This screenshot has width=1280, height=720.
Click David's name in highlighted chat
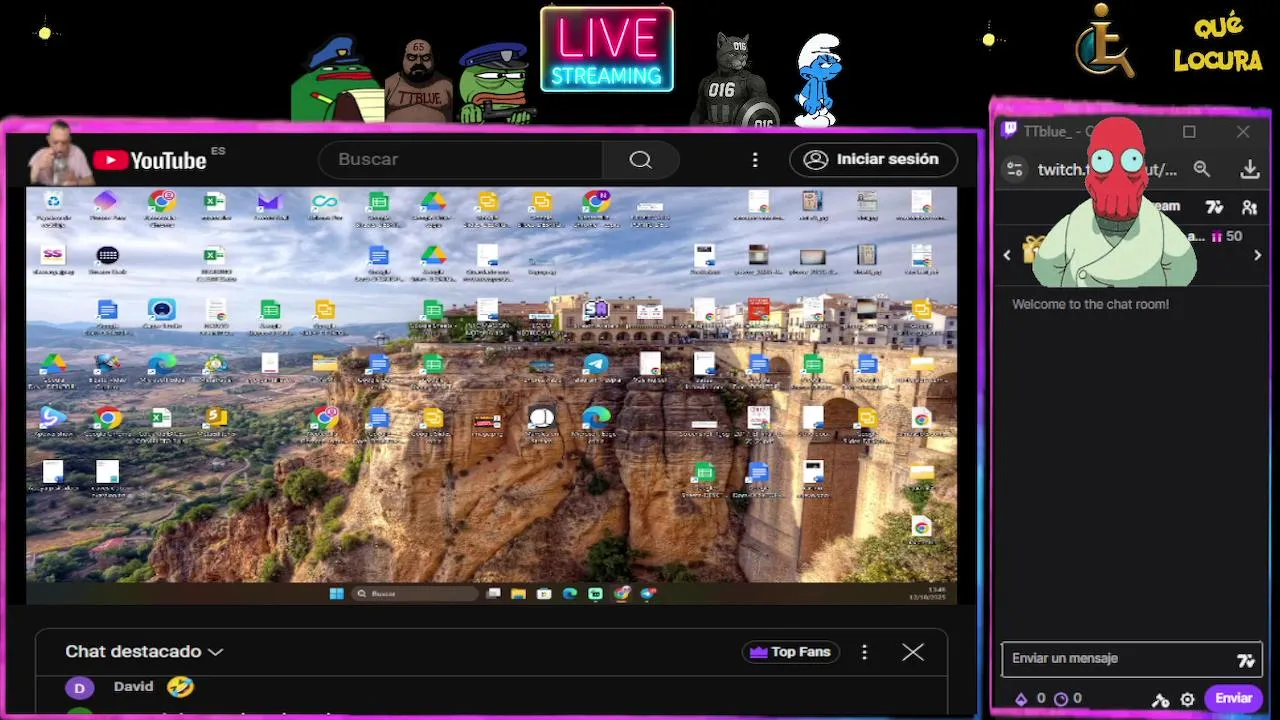click(134, 686)
